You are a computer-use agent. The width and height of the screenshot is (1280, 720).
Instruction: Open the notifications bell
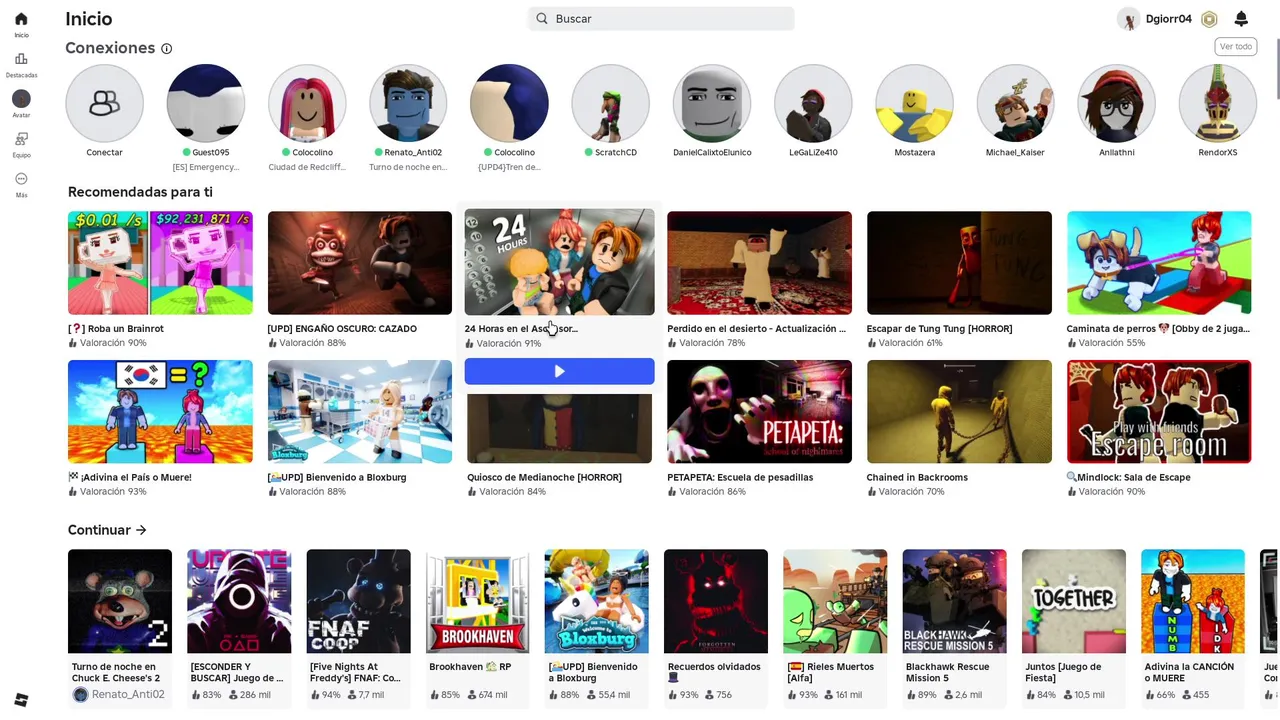click(1241, 19)
